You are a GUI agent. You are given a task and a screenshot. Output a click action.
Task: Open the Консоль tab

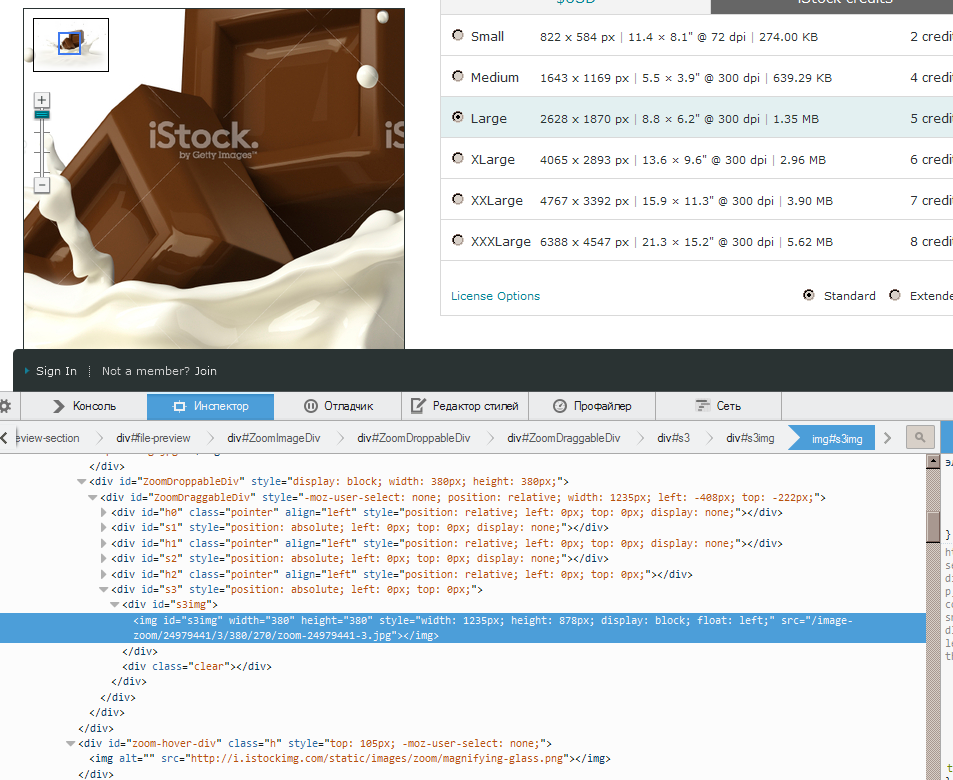point(84,406)
